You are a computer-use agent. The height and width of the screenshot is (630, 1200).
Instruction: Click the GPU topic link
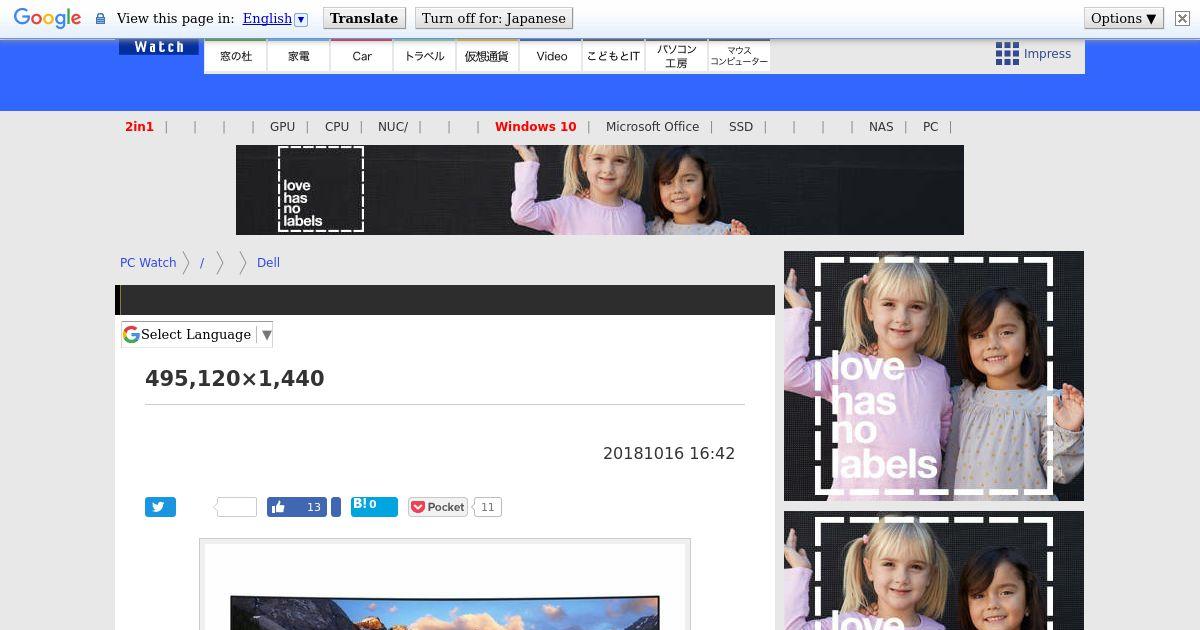tap(282, 127)
